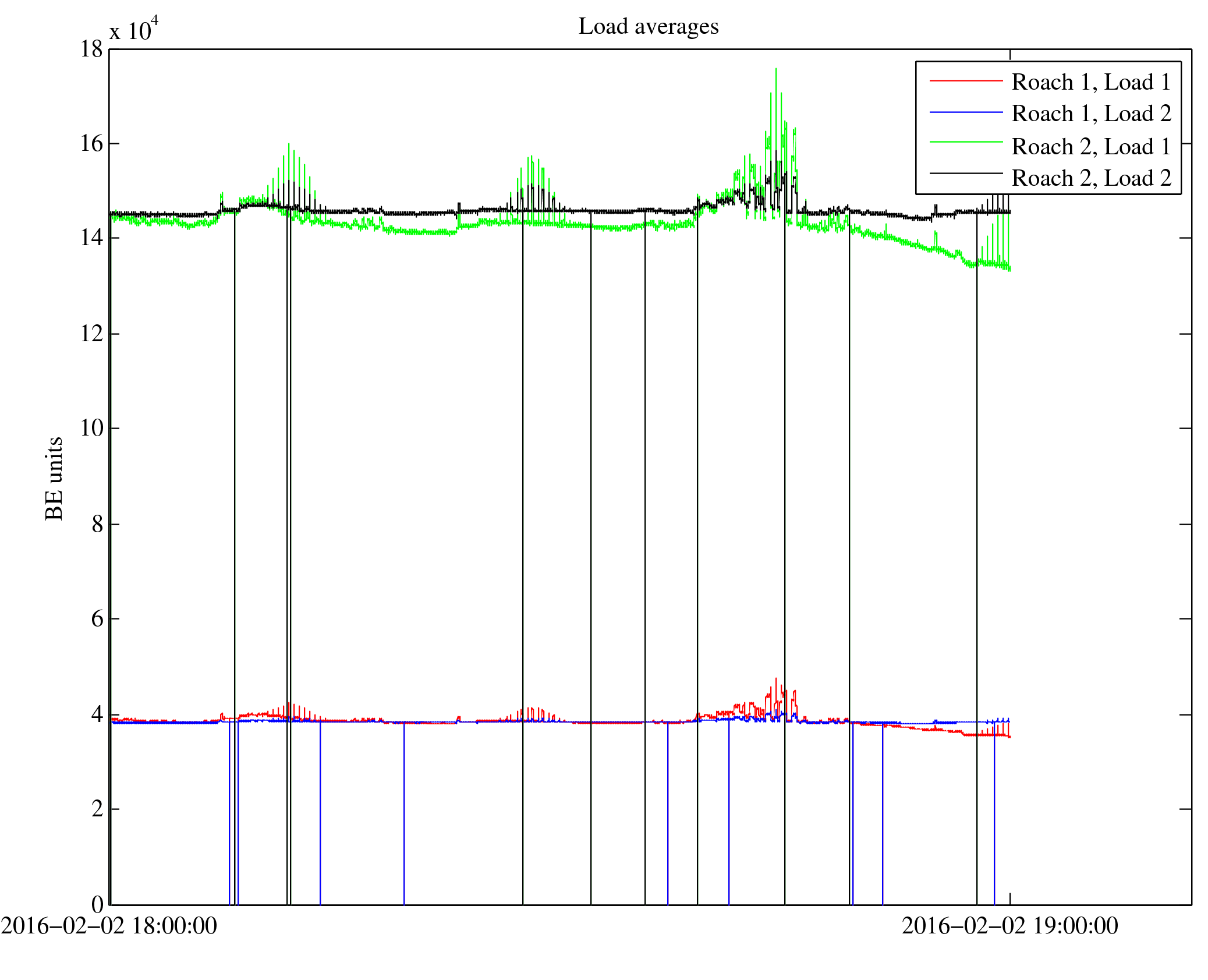The height and width of the screenshot is (980, 1208).
Task: Click the y-axis tick label 6
Action: [97, 618]
